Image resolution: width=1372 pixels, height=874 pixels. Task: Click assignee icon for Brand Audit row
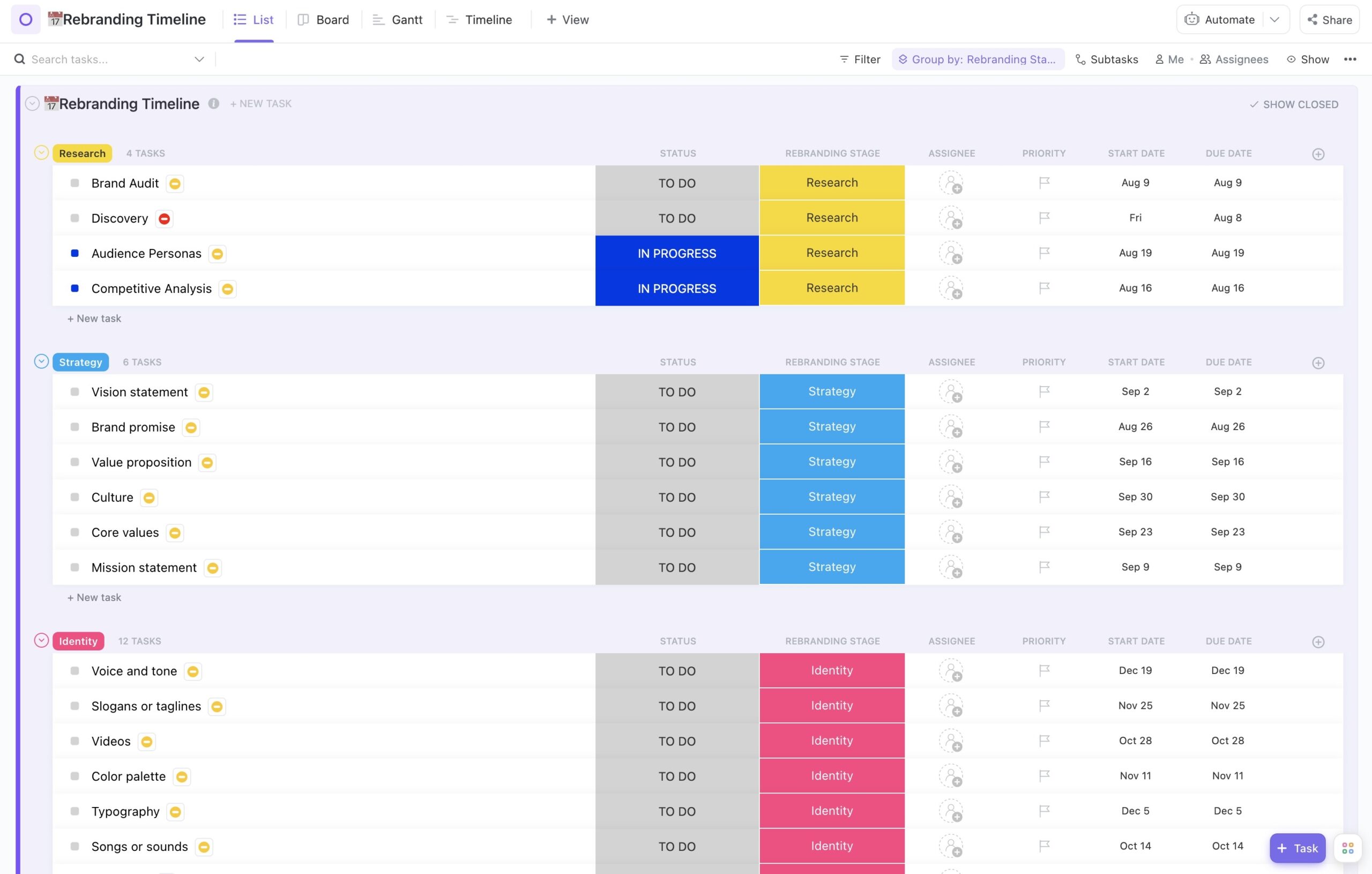(x=951, y=183)
